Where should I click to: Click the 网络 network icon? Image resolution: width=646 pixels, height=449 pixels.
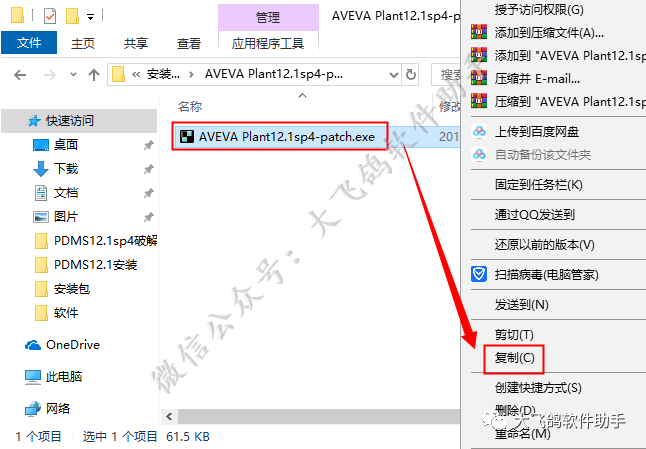(x=33, y=409)
